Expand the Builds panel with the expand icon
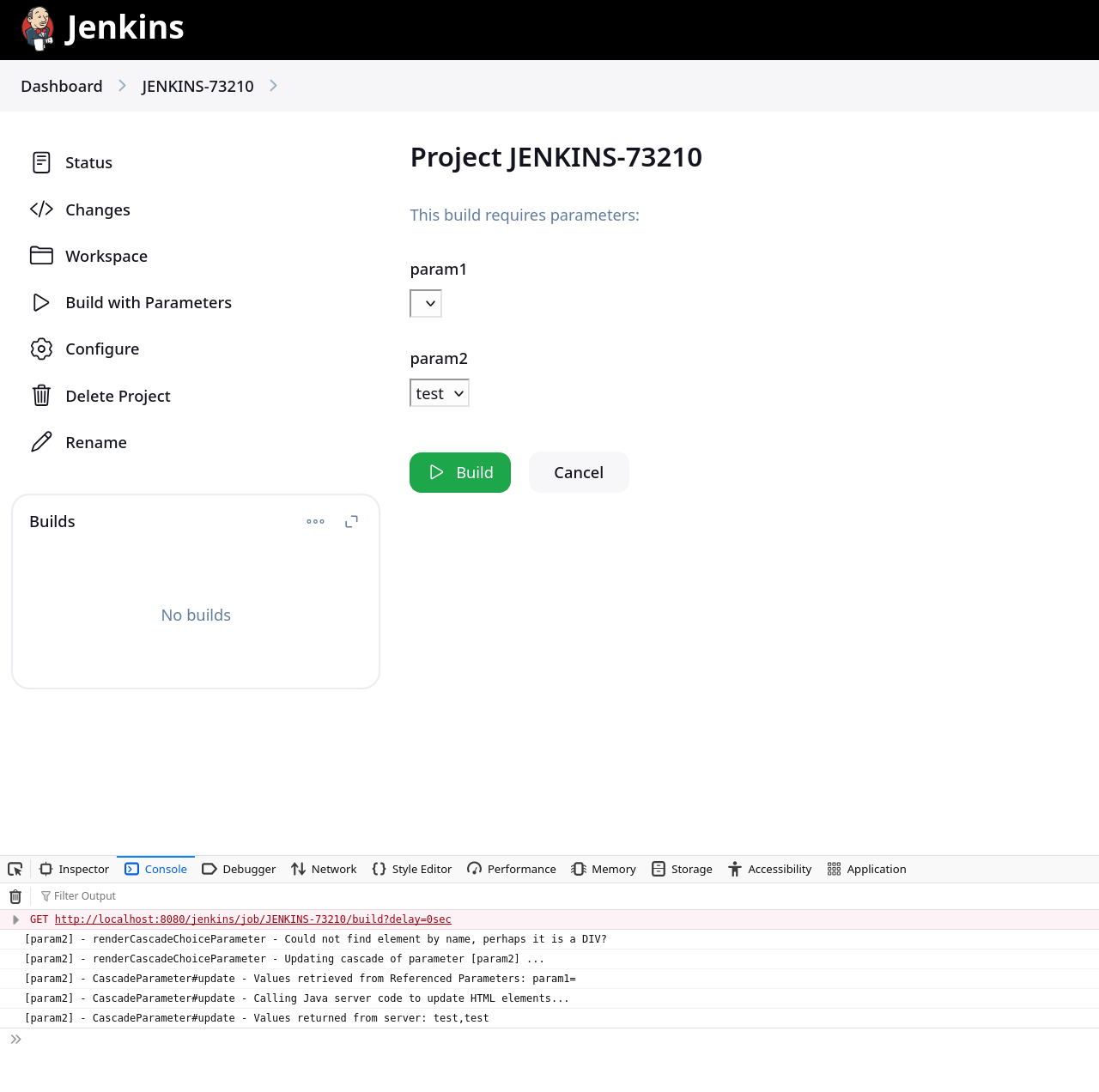Viewport: 1099px width, 1092px height. point(351,522)
